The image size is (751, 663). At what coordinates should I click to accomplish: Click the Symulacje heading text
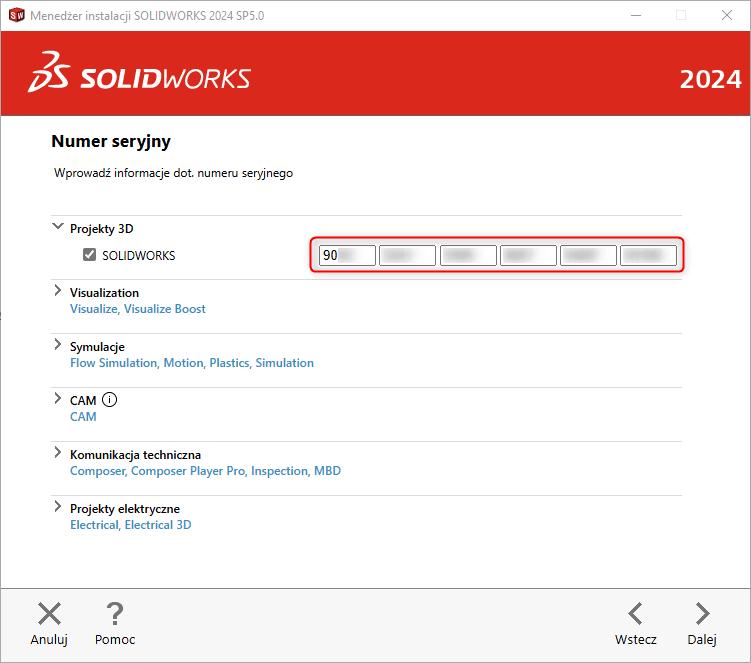97,347
